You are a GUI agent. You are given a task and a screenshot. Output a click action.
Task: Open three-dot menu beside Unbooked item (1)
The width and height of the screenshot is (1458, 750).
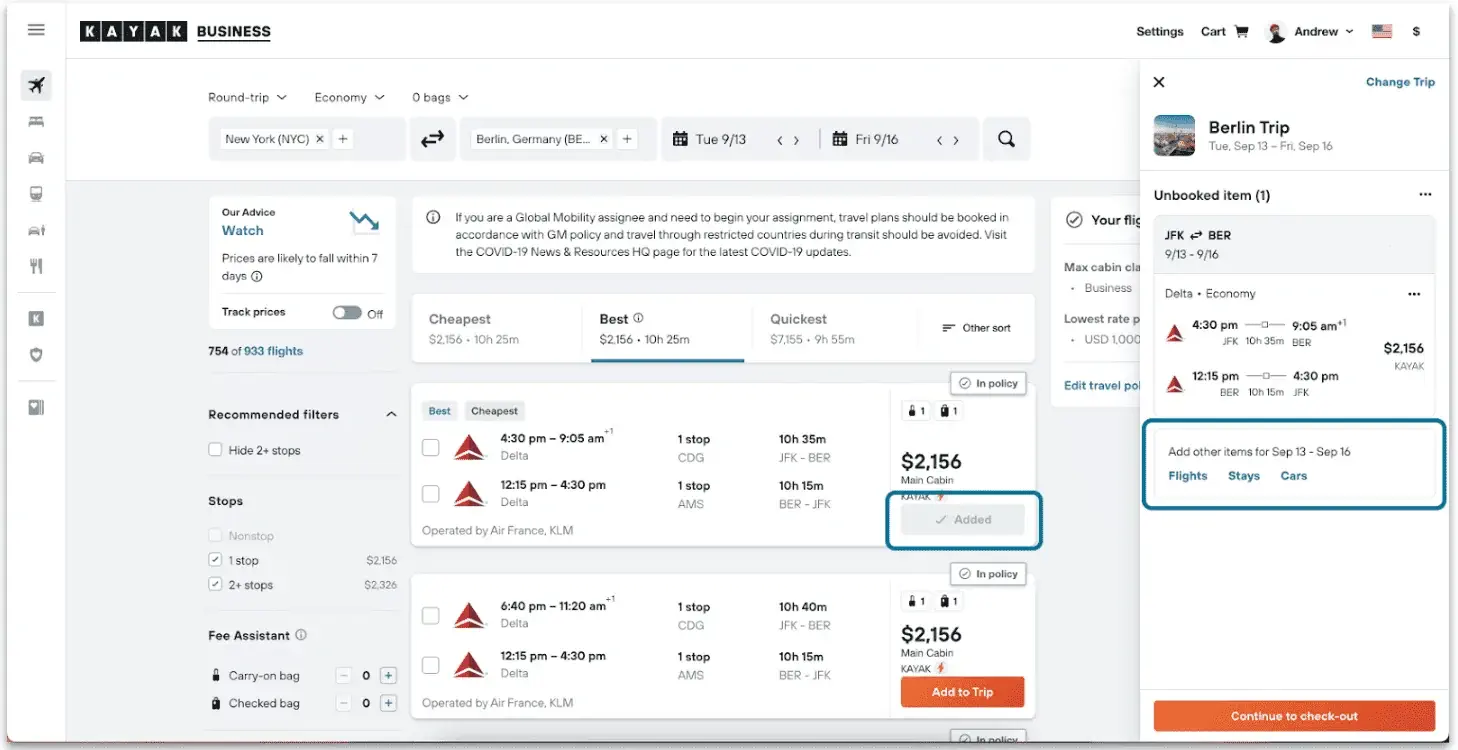1425,195
